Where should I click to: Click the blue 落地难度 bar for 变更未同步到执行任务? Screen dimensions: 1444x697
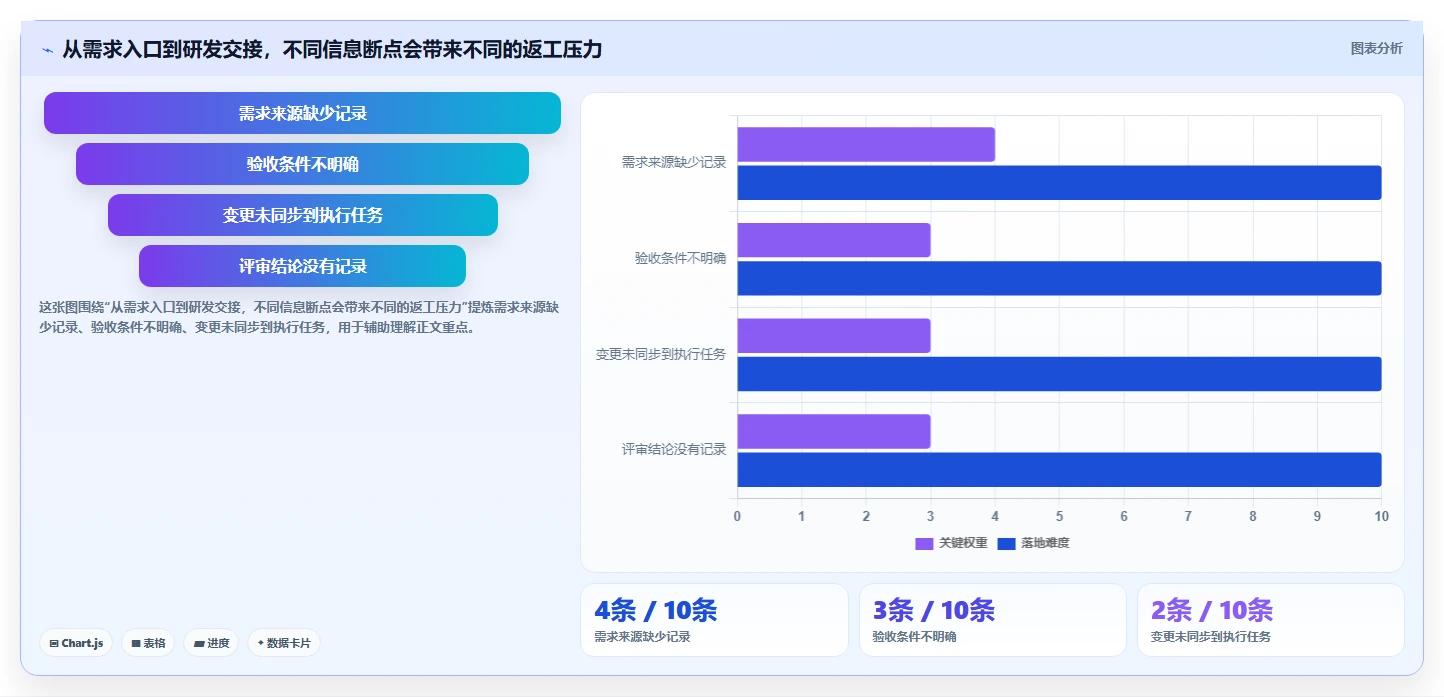[1059, 374]
